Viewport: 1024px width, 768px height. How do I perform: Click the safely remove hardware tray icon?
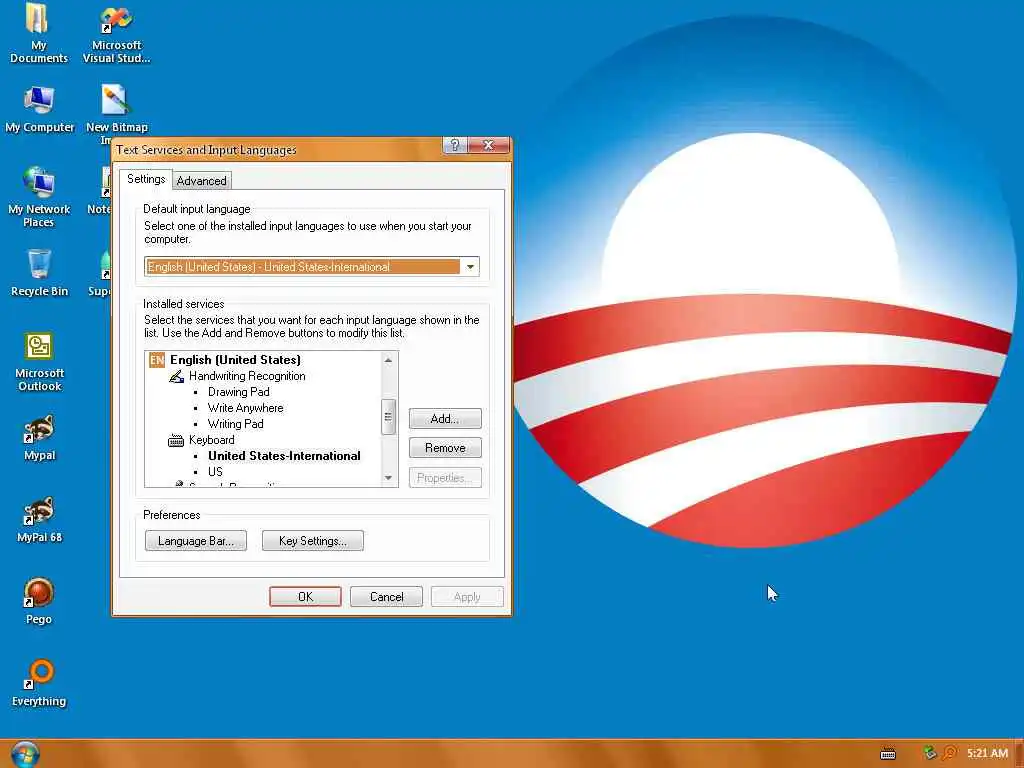929,753
